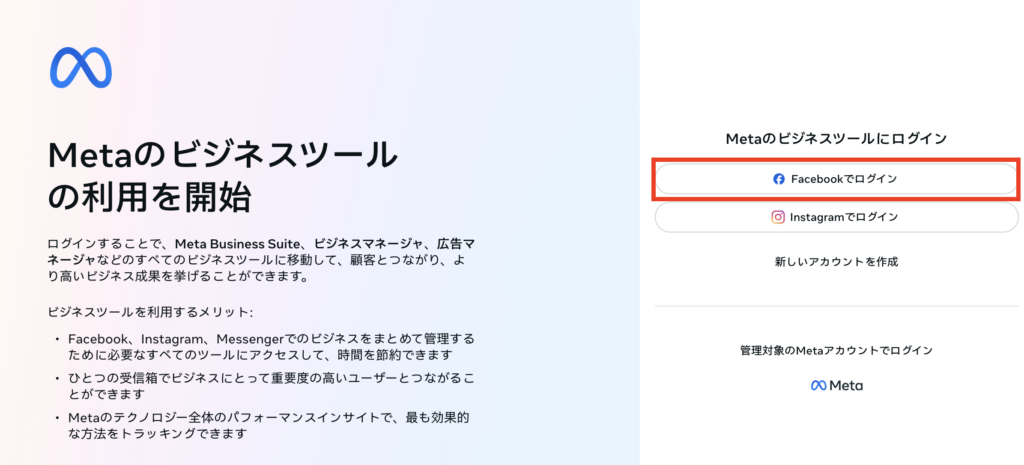The height and width of the screenshot is (465, 1024).
Task: Click the Meta wordmark beside the small logo
Action: [846, 385]
